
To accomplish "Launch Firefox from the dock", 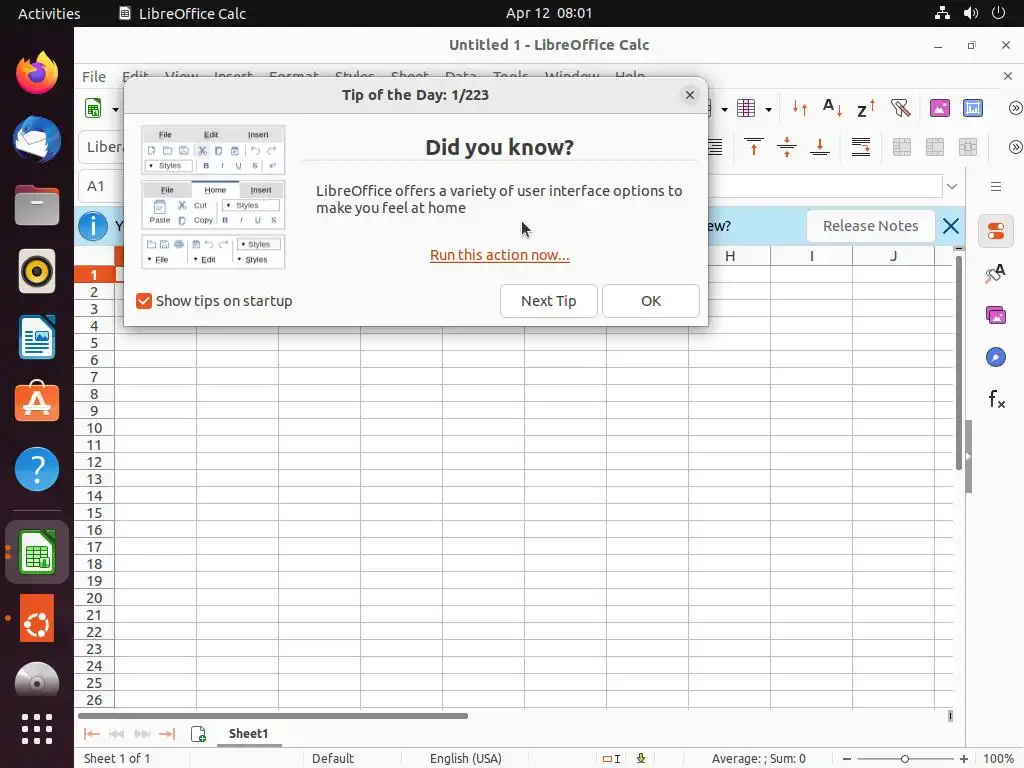I will [x=37, y=72].
